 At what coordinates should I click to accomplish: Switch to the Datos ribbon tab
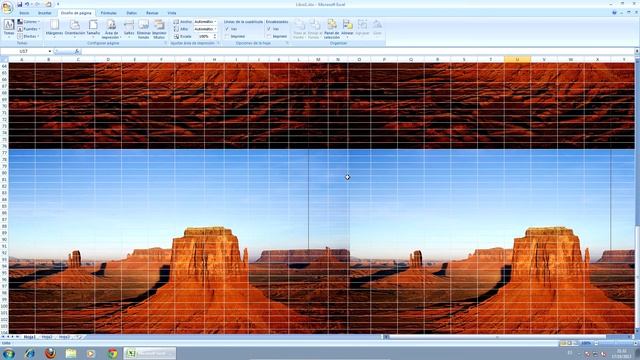pyautogui.click(x=131, y=13)
